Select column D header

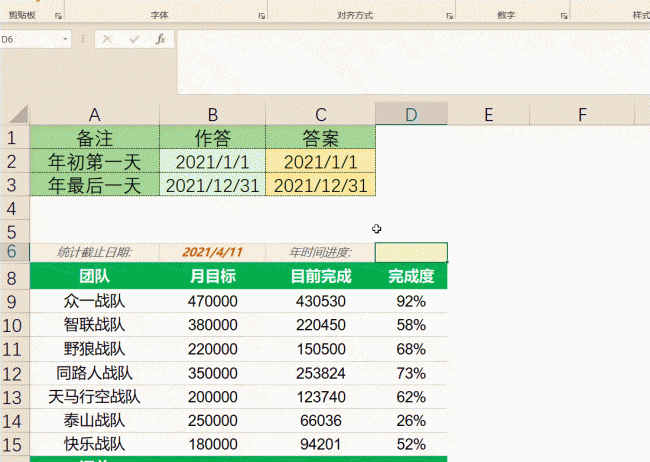(411, 114)
